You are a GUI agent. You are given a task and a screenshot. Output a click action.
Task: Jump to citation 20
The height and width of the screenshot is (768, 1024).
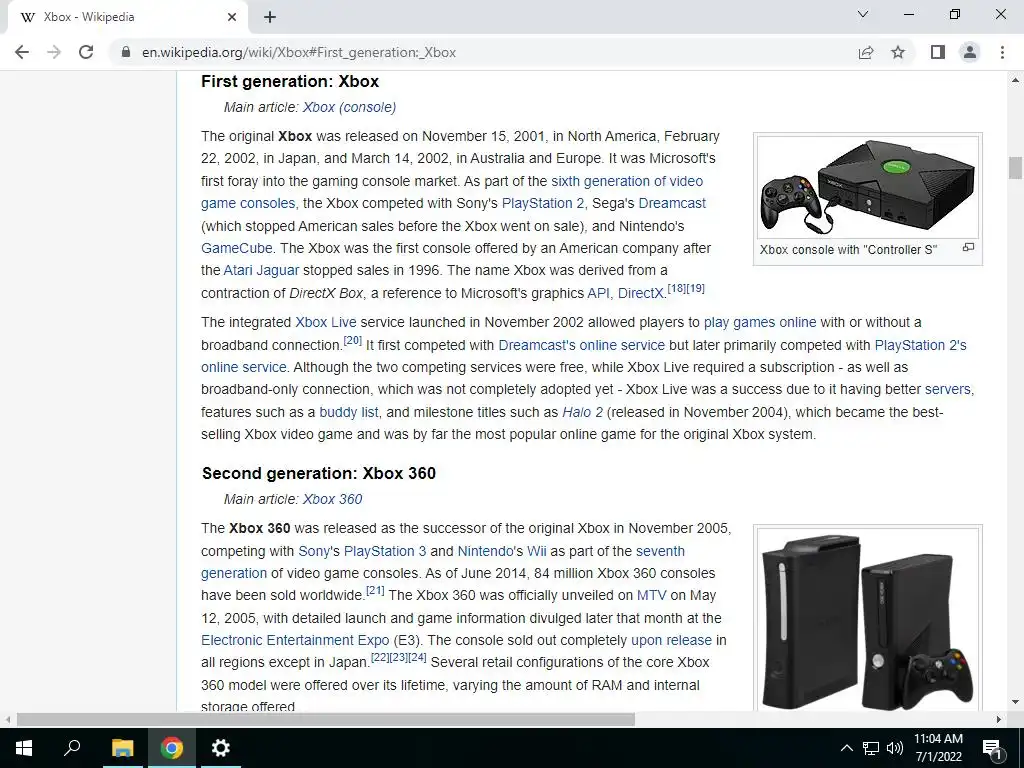coord(353,340)
